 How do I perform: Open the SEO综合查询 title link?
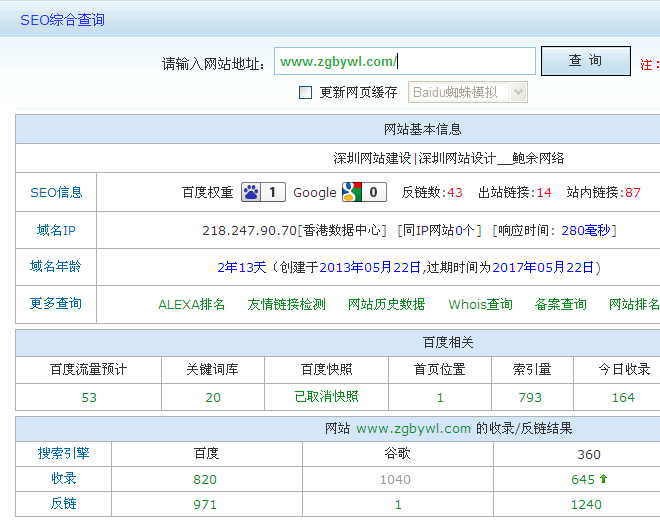click(62, 20)
